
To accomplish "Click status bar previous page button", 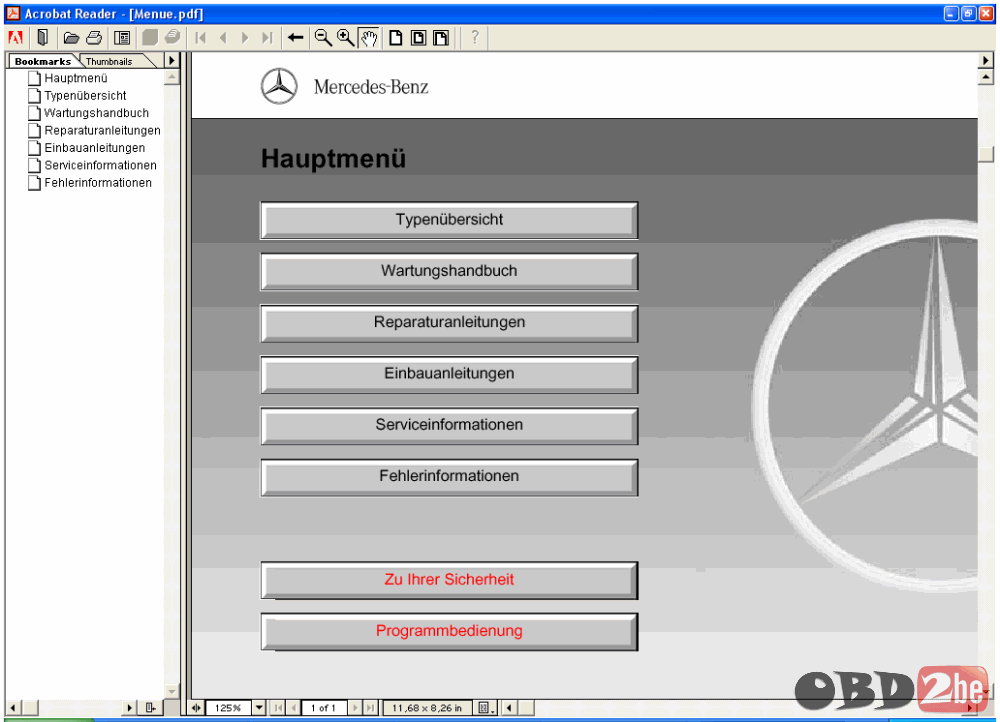I will pyautogui.click(x=293, y=707).
